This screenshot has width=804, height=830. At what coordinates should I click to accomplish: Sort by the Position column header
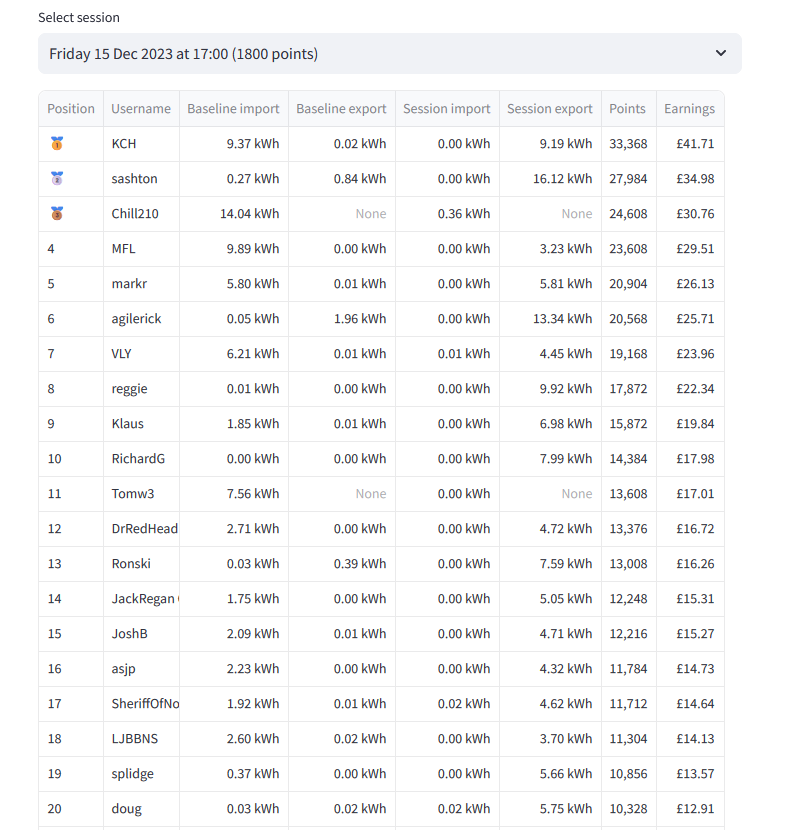pyautogui.click(x=71, y=109)
